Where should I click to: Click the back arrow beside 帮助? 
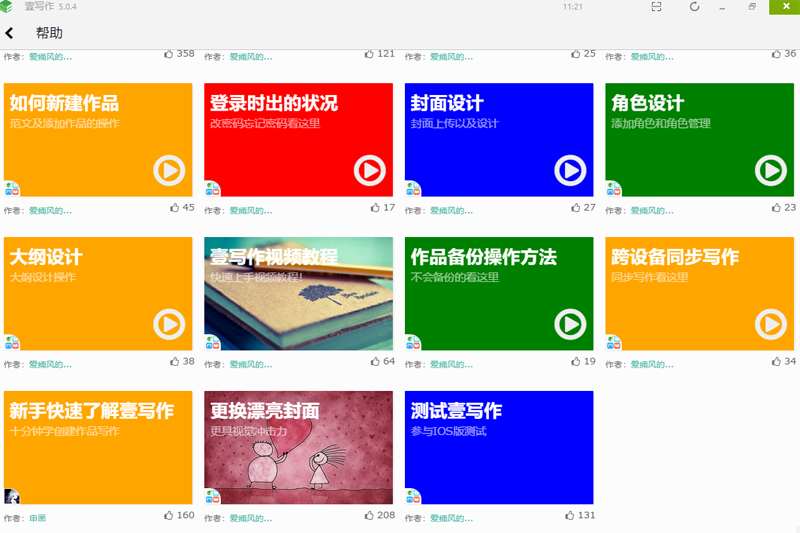coord(10,33)
